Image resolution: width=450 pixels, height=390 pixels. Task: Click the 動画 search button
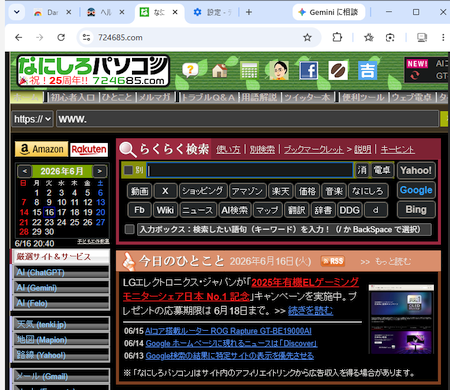139,191
